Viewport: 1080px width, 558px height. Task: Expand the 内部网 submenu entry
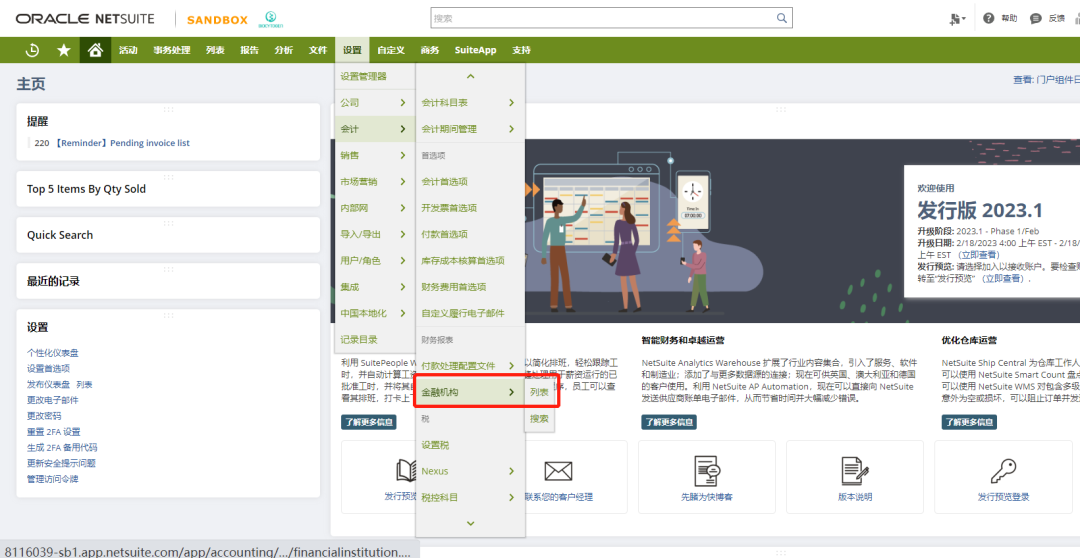pos(375,208)
